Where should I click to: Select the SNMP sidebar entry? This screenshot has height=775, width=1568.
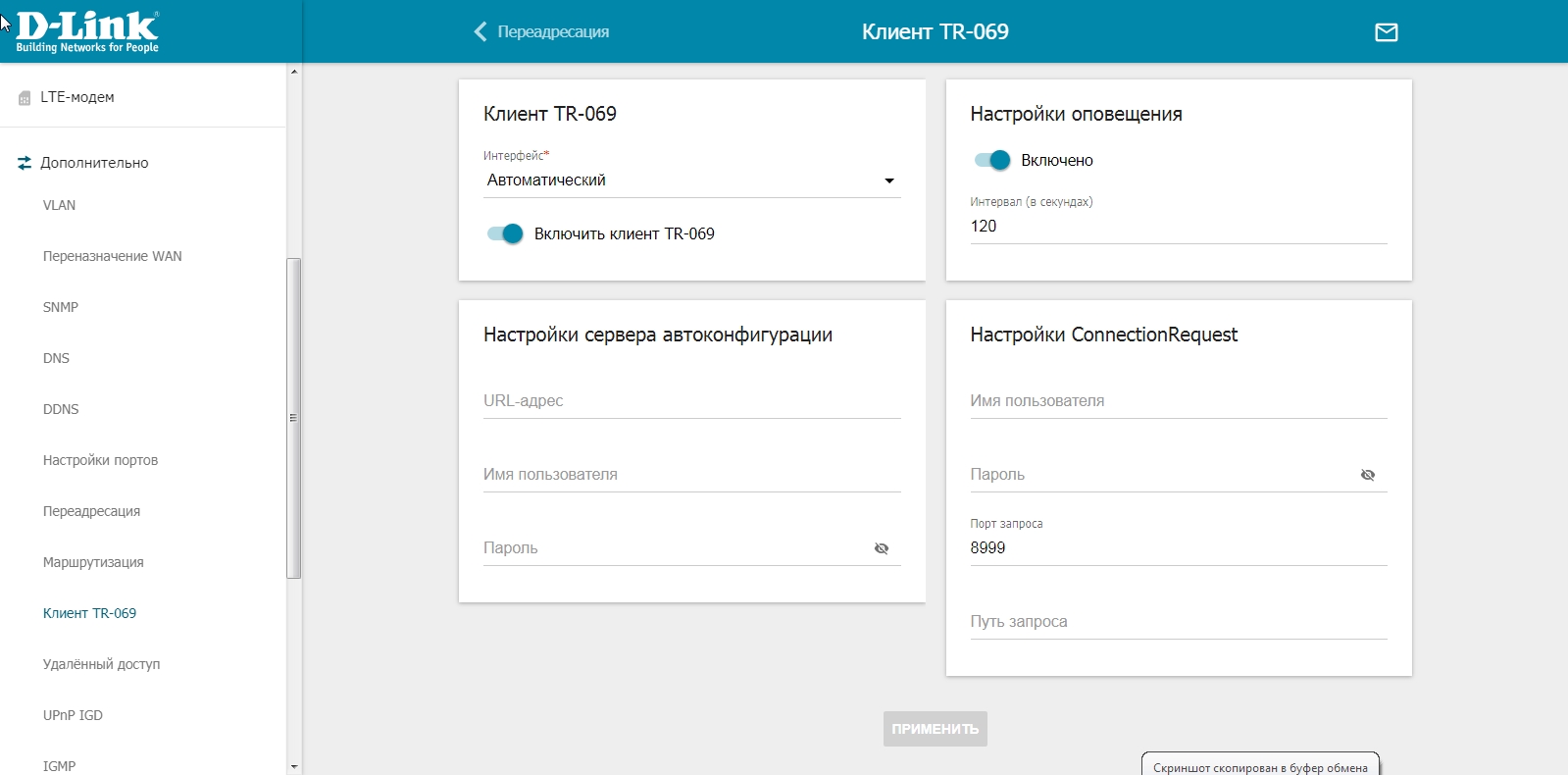61,307
